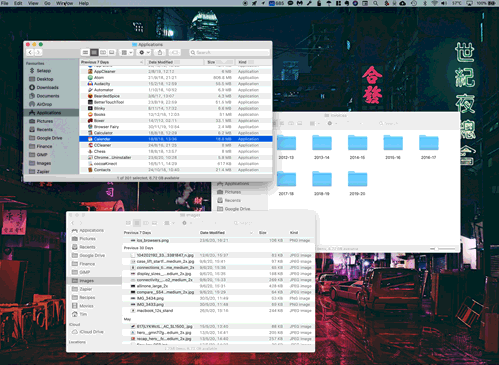Open the gear action menu in Applications window

tap(144, 52)
